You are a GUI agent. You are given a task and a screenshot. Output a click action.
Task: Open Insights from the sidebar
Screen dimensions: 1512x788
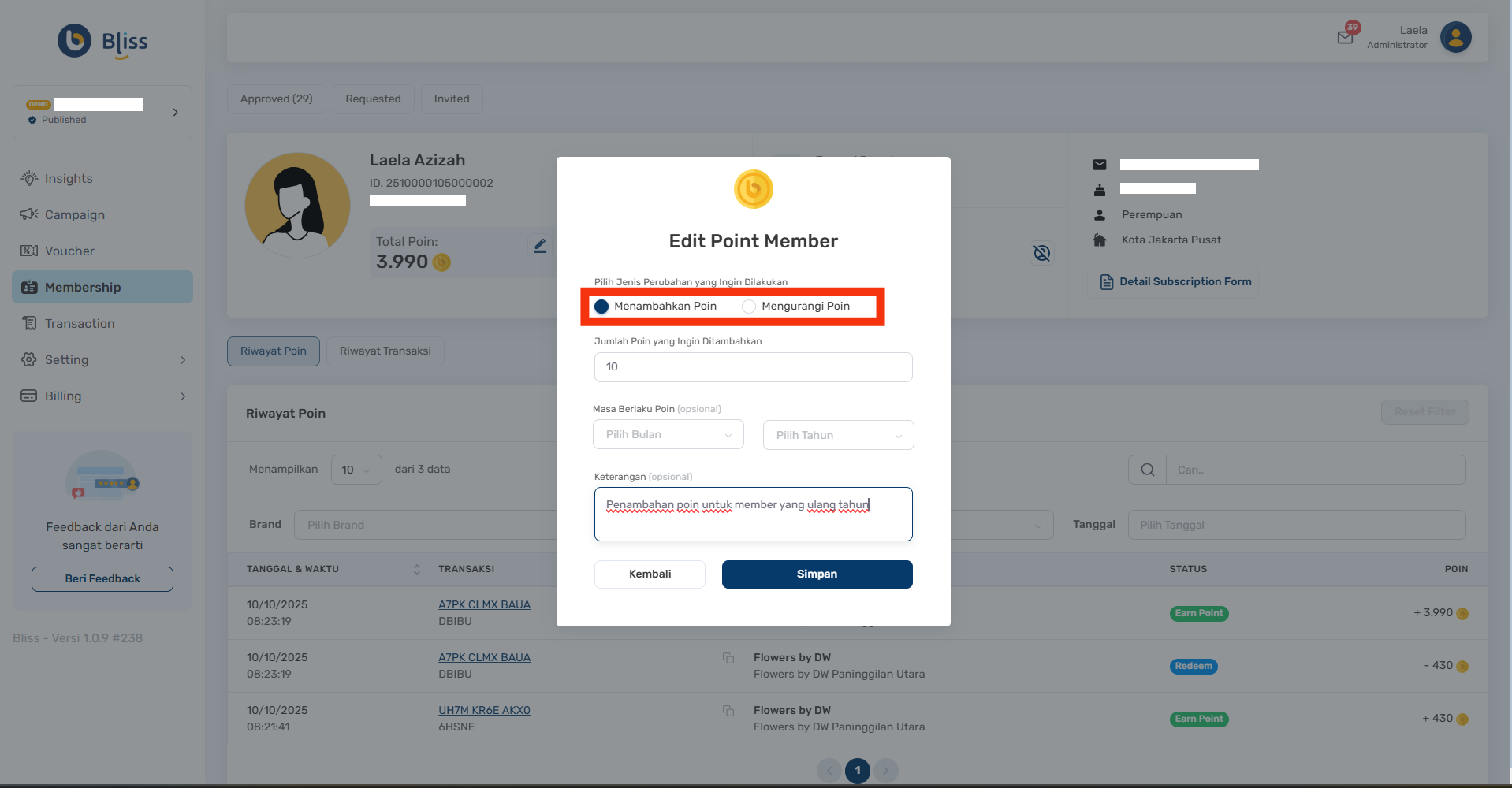(69, 179)
